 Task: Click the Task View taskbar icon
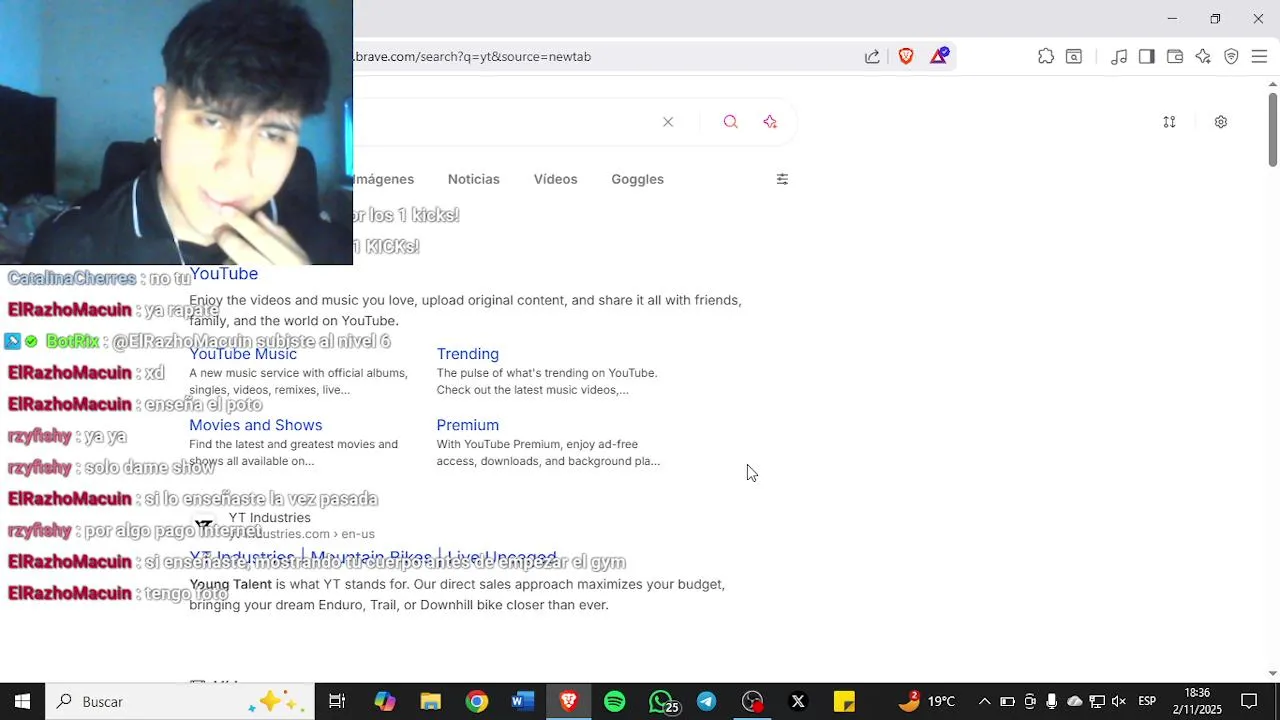coord(337,702)
